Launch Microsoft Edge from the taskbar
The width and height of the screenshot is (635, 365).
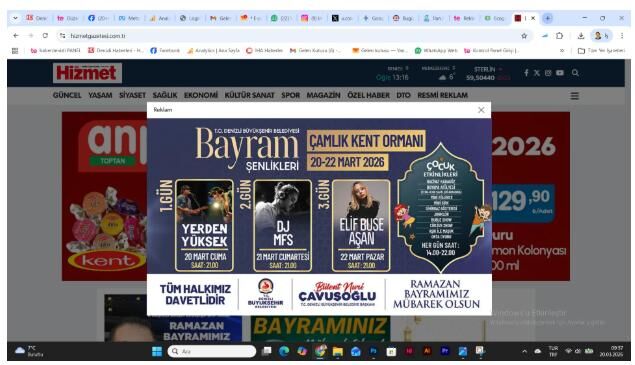[x=284, y=351]
